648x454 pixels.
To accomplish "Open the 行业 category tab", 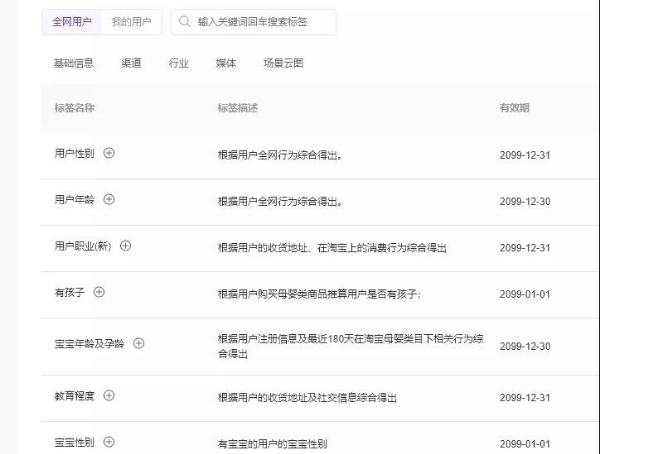I will [x=179, y=63].
